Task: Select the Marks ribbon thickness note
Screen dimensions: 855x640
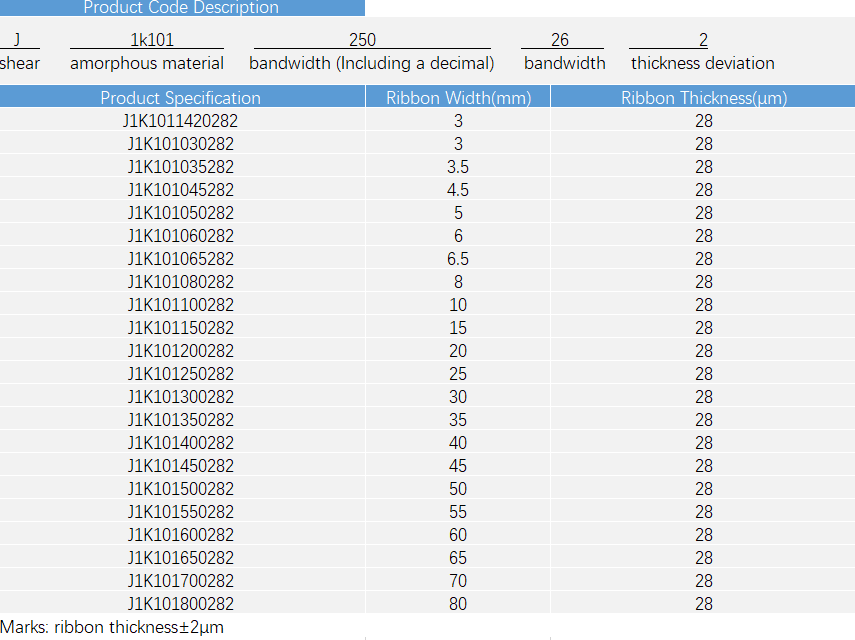Action: point(112,628)
